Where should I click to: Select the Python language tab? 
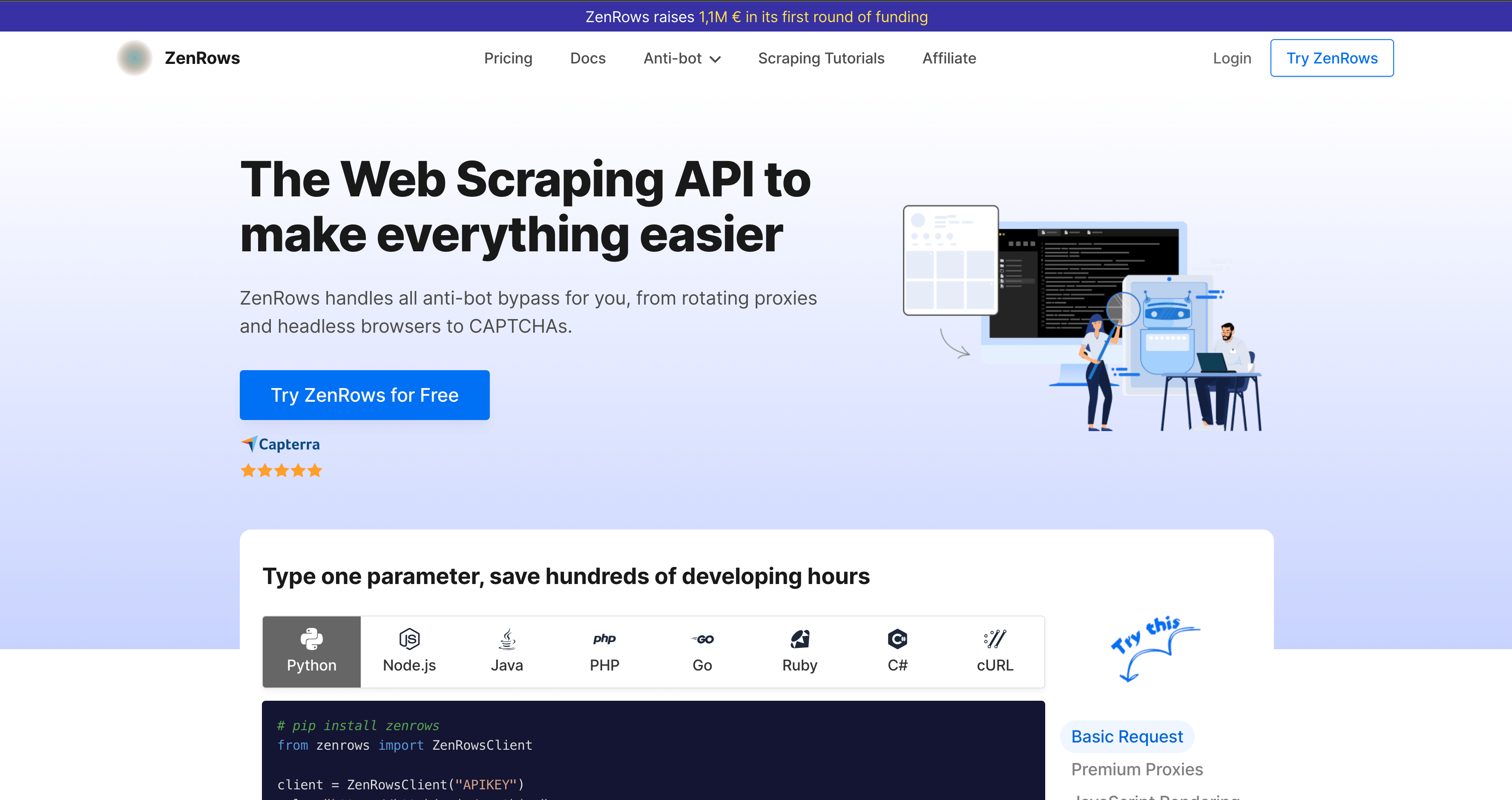312,651
